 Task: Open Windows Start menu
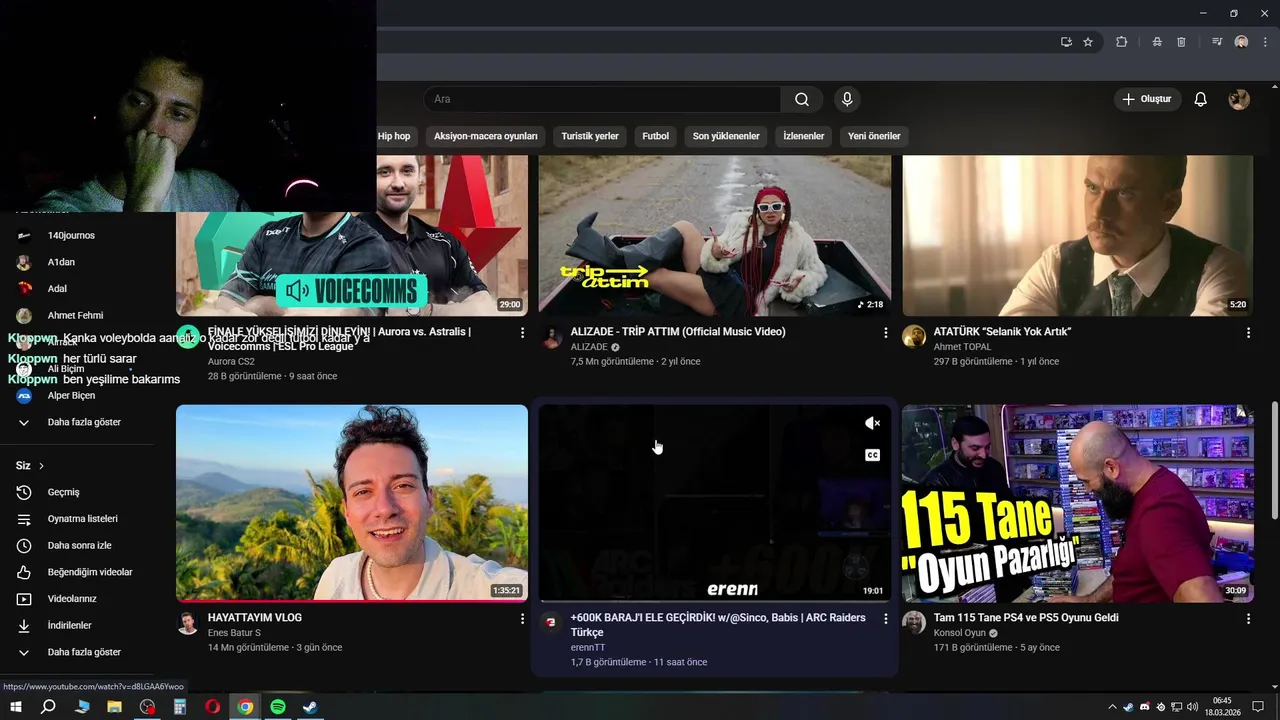pyautogui.click(x=16, y=707)
